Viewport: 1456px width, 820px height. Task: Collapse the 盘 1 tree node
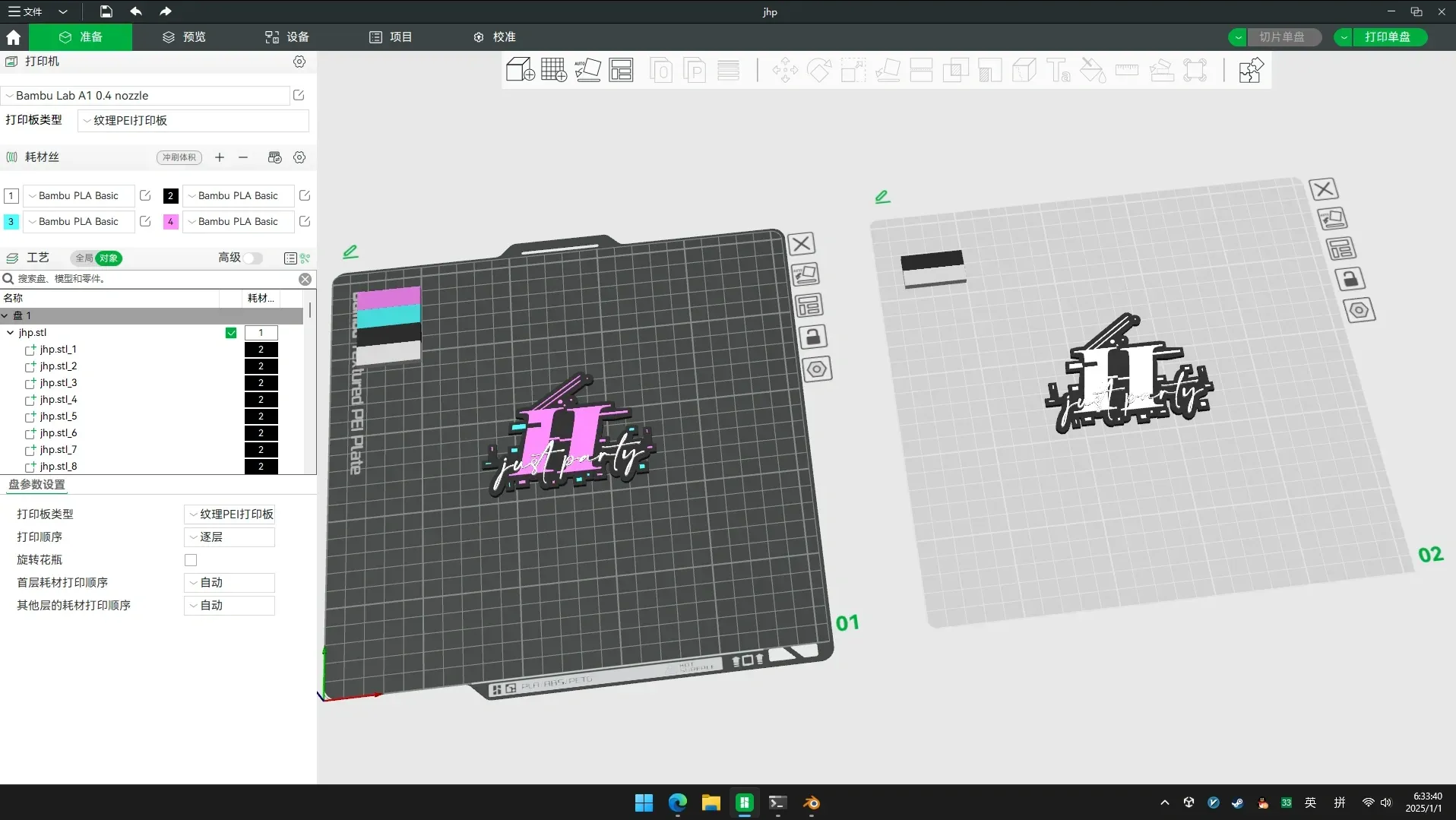[x=5, y=315]
